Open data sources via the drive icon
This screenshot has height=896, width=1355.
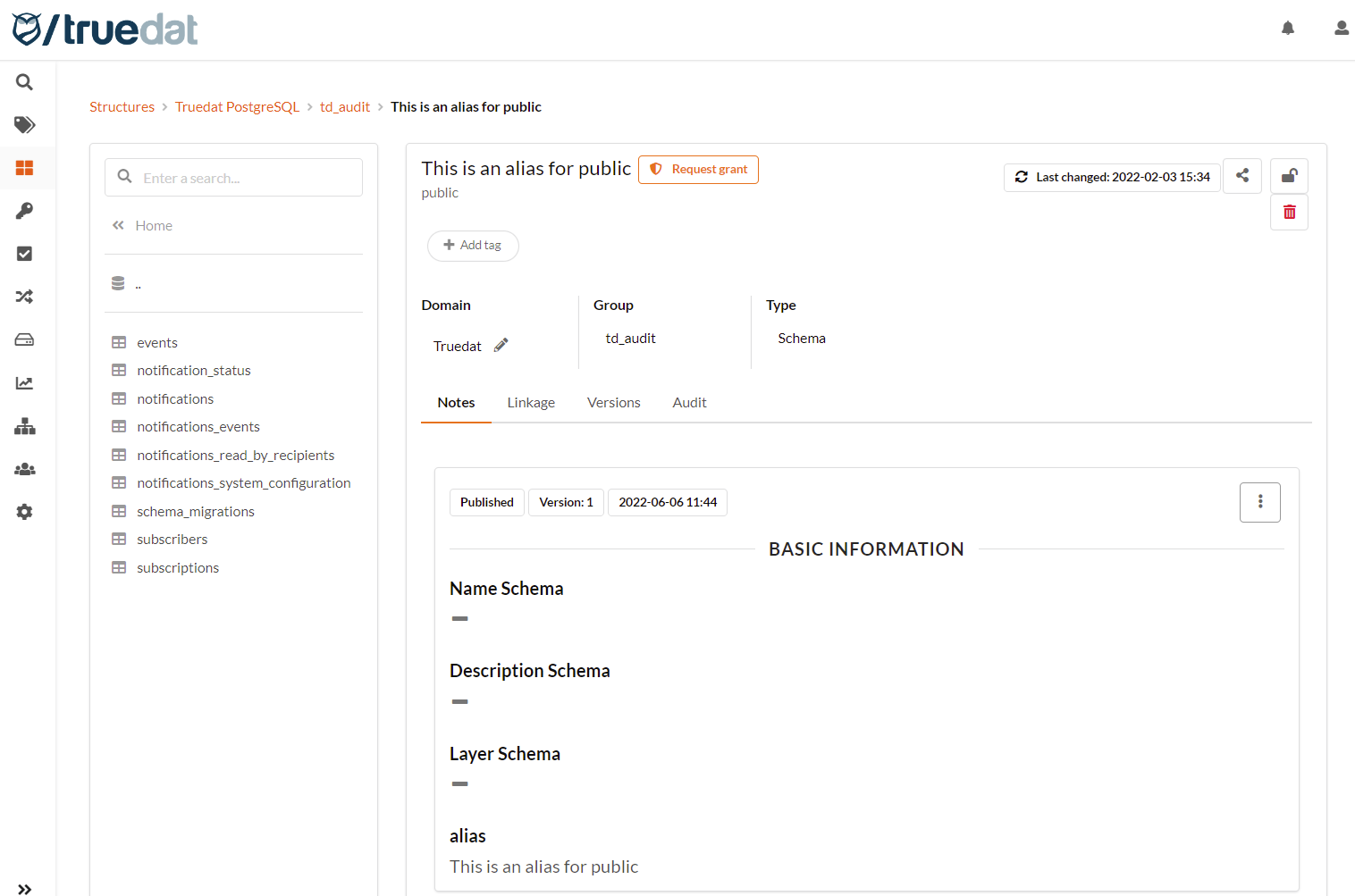[24, 339]
